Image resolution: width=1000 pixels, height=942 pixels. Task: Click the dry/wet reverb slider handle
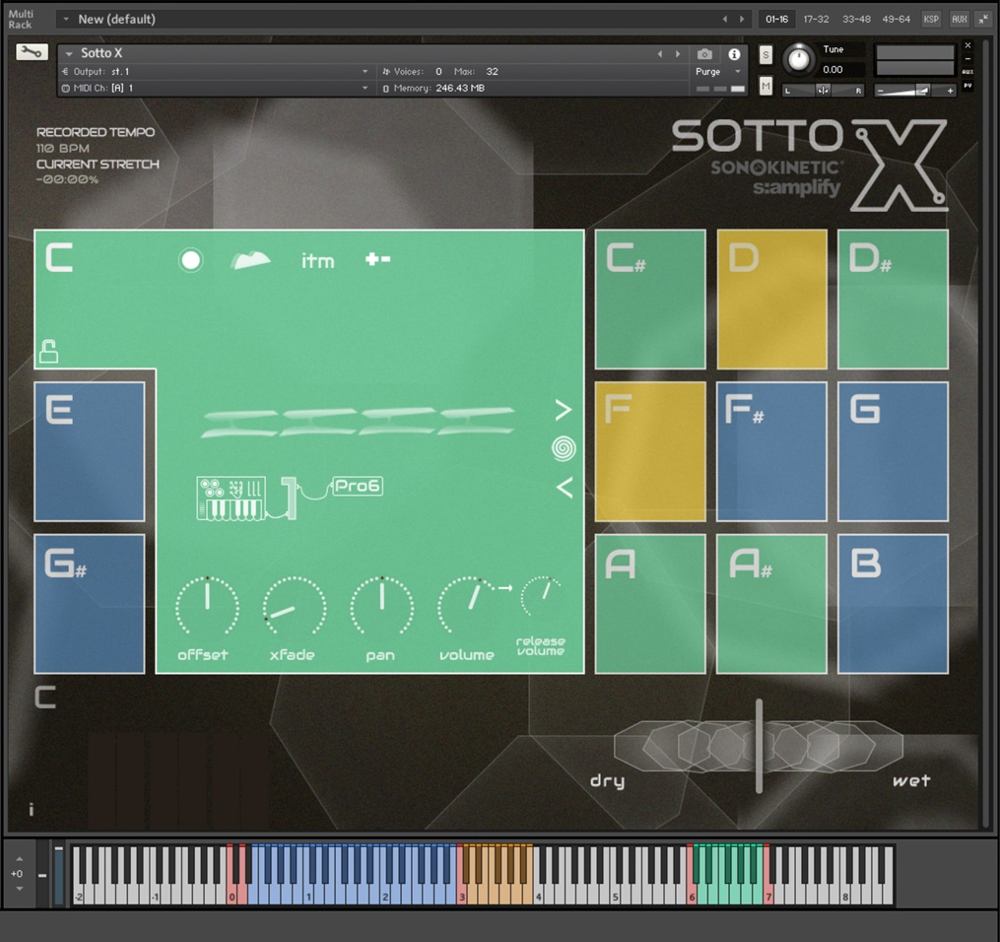click(x=759, y=746)
